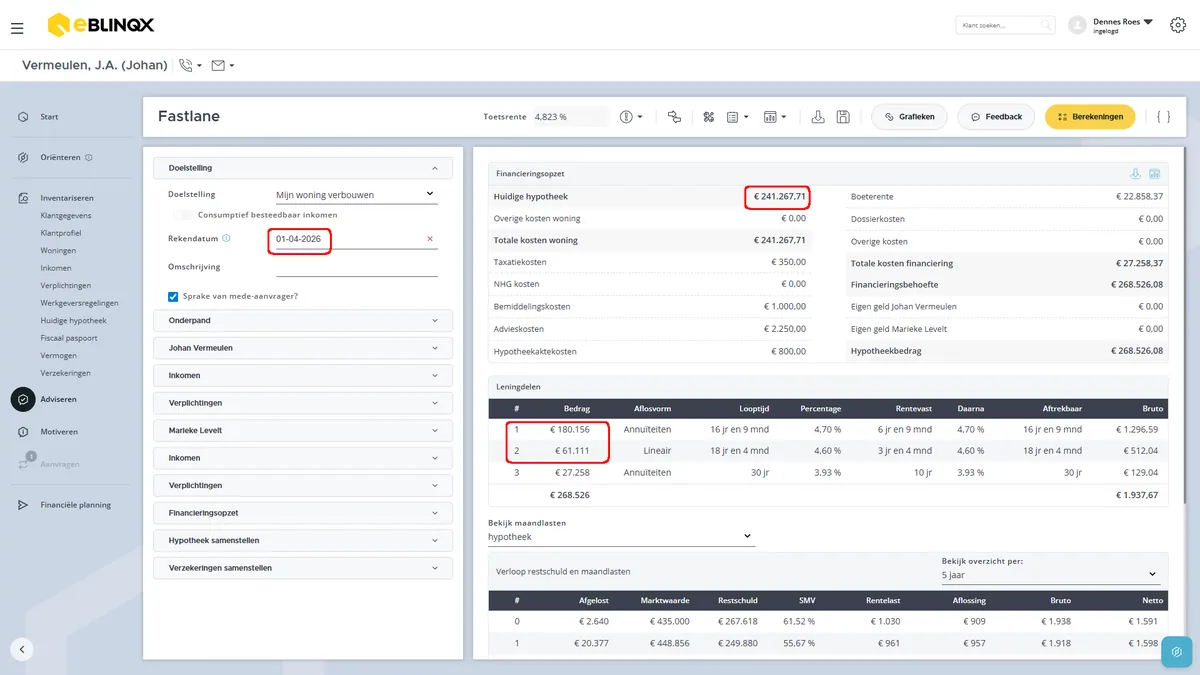Open the Doelstelling dropdown 'Mijn woning verbouwen'
Viewport: 1200px width, 675px height.
pos(356,194)
